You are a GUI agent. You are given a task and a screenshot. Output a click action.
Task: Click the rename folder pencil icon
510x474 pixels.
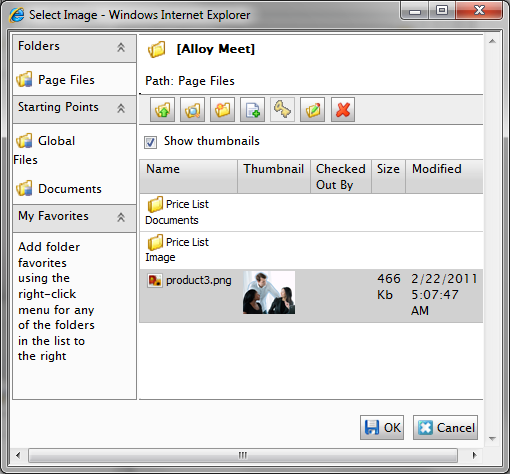point(312,110)
